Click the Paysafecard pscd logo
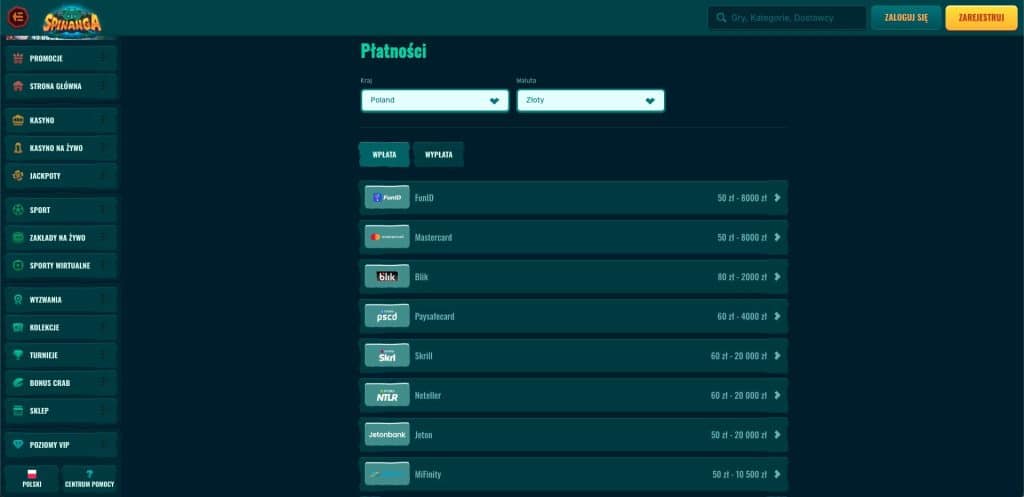 387,315
